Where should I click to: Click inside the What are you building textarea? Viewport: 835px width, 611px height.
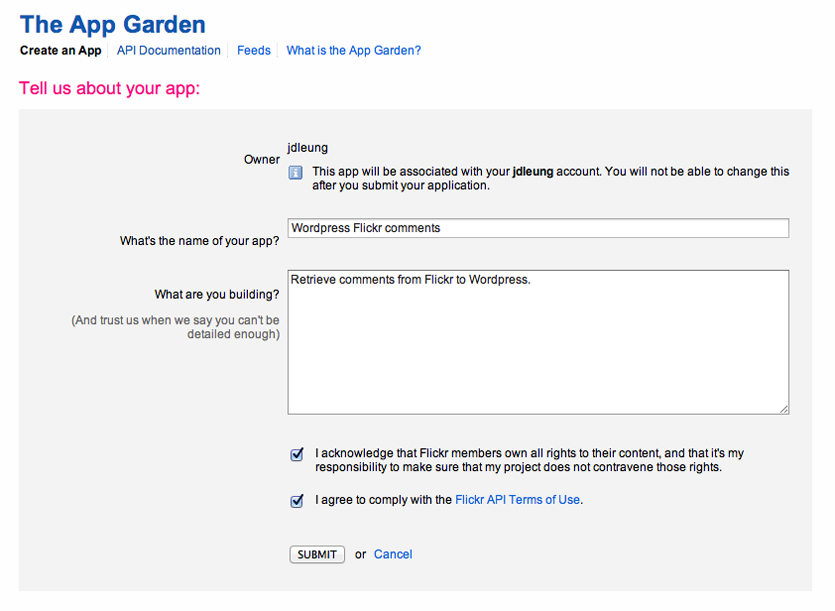click(538, 342)
